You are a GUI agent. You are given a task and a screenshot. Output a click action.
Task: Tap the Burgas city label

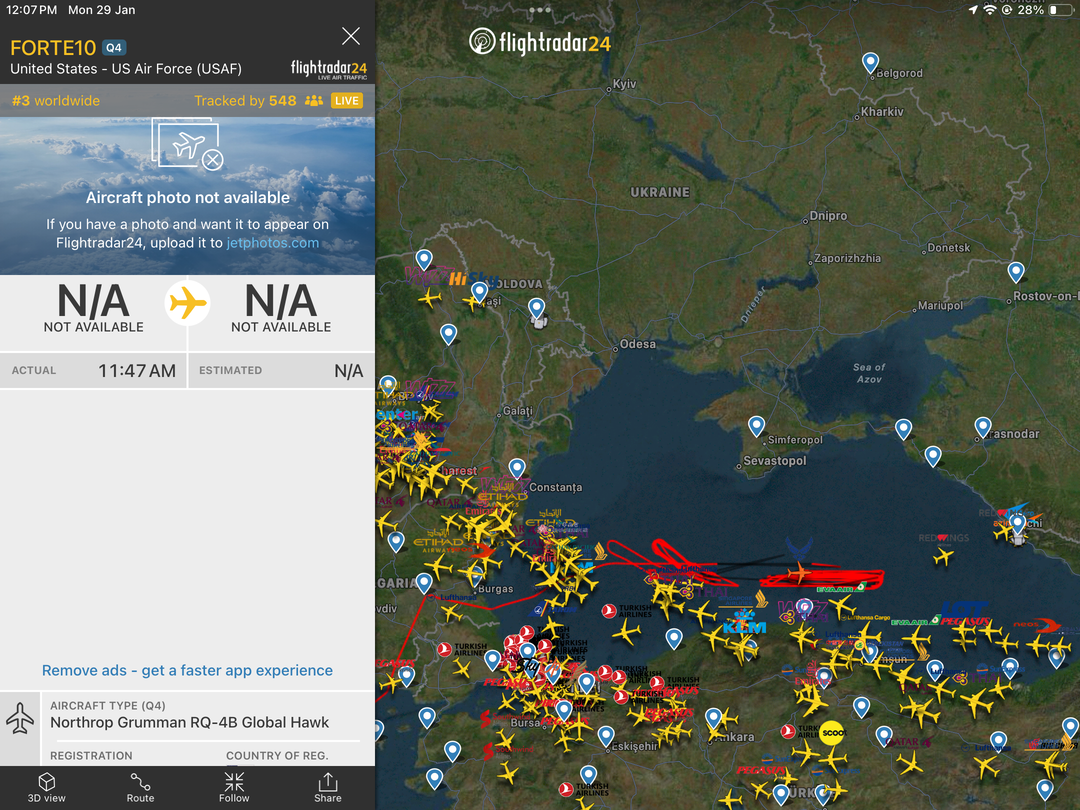pos(495,589)
